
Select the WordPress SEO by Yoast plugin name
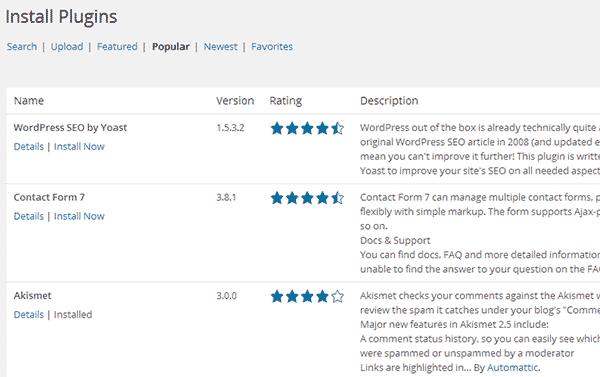(x=70, y=127)
